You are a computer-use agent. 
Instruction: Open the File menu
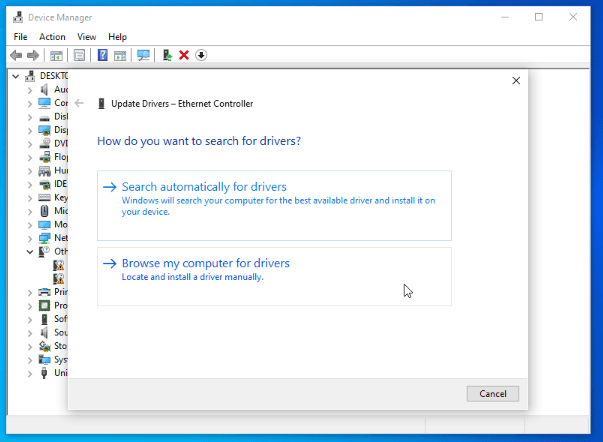20,37
